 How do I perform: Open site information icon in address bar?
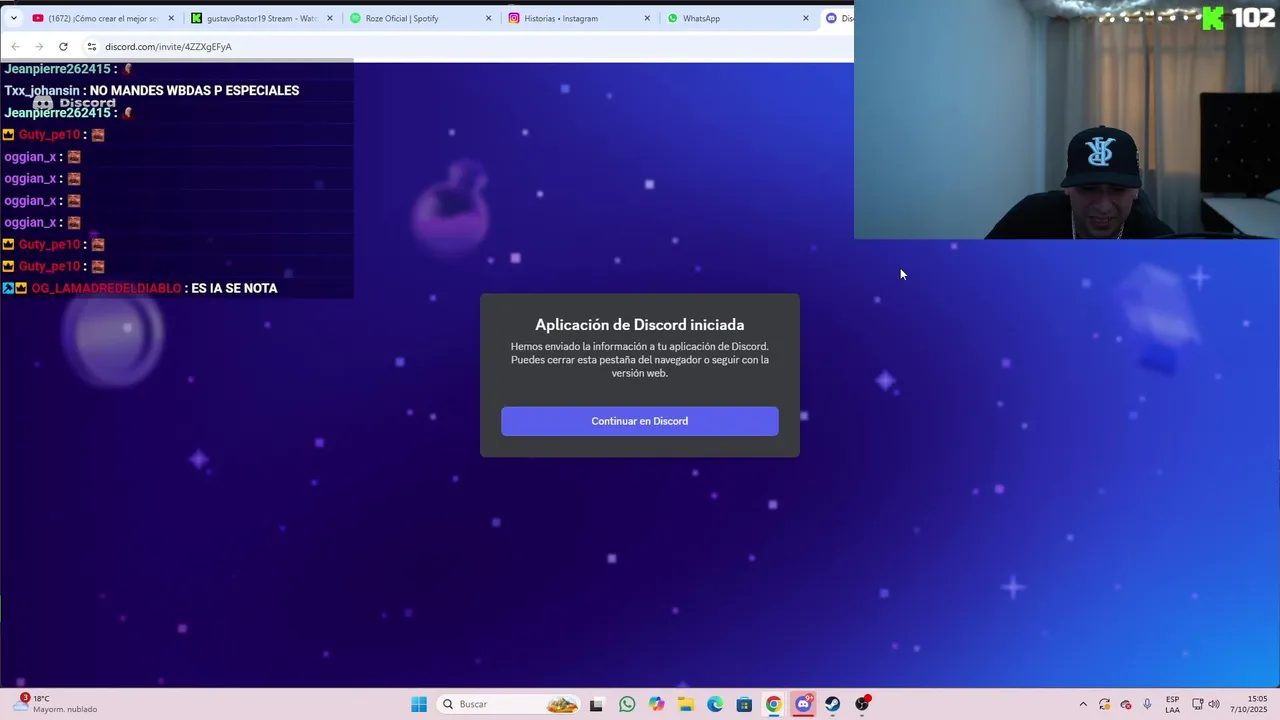91,46
